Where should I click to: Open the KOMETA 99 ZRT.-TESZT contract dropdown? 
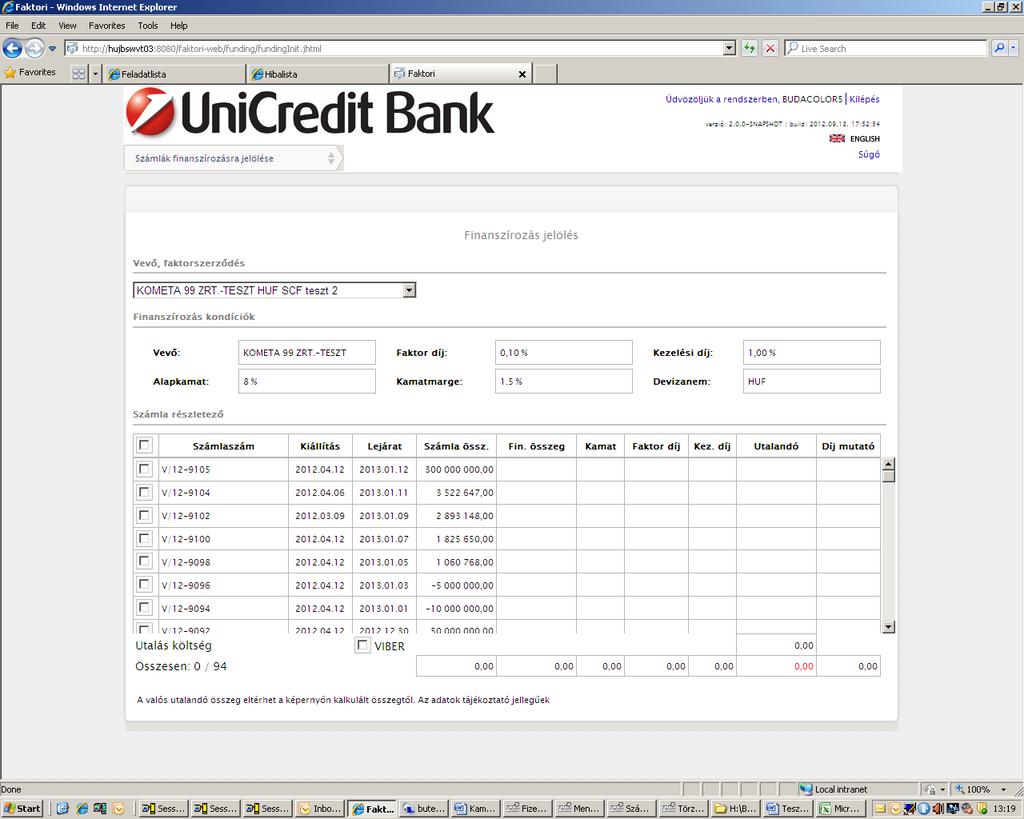click(274, 290)
